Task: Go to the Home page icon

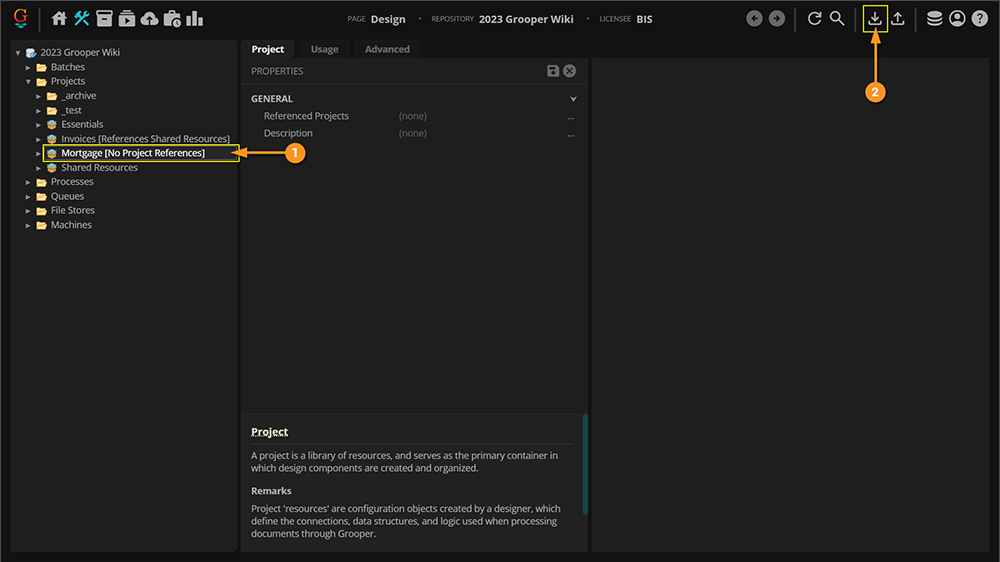Action: (x=59, y=19)
